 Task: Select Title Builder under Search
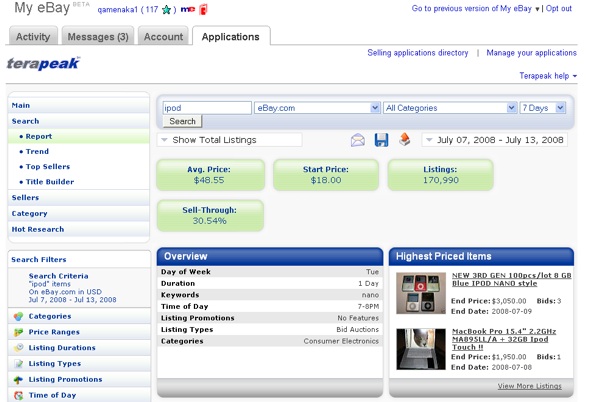79,182
